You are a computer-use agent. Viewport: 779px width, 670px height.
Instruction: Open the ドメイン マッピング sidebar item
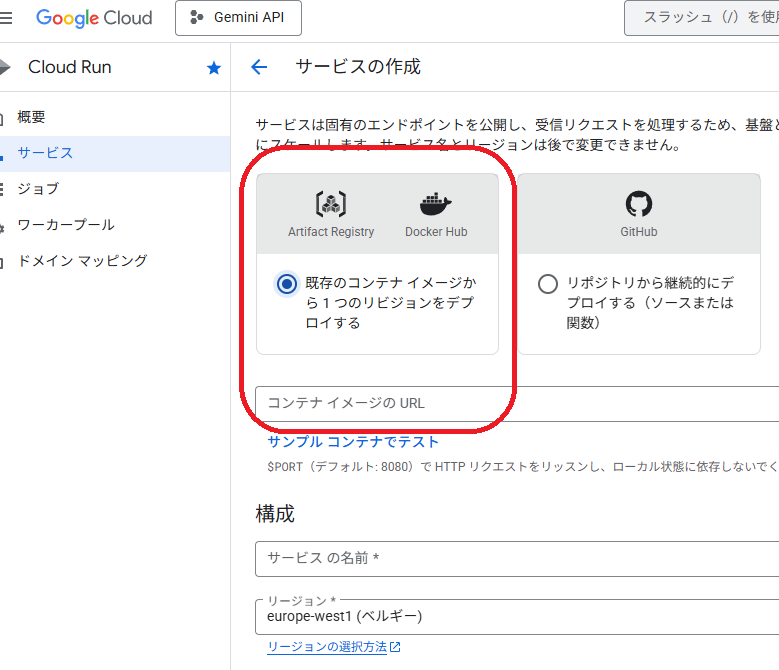[x=115, y=261]
